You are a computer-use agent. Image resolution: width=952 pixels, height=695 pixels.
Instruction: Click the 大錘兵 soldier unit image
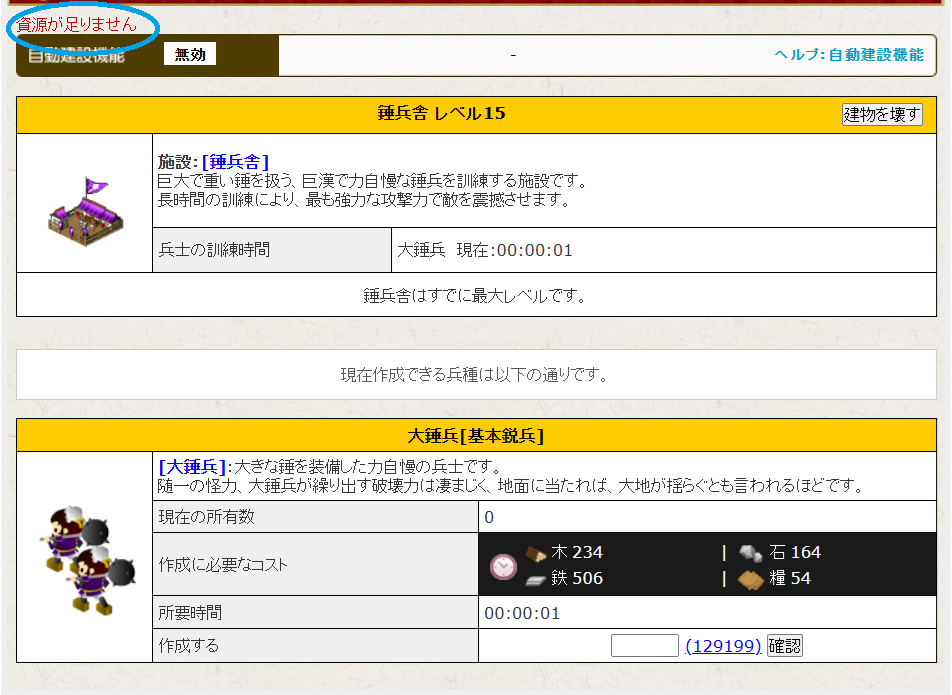point(84,556)
